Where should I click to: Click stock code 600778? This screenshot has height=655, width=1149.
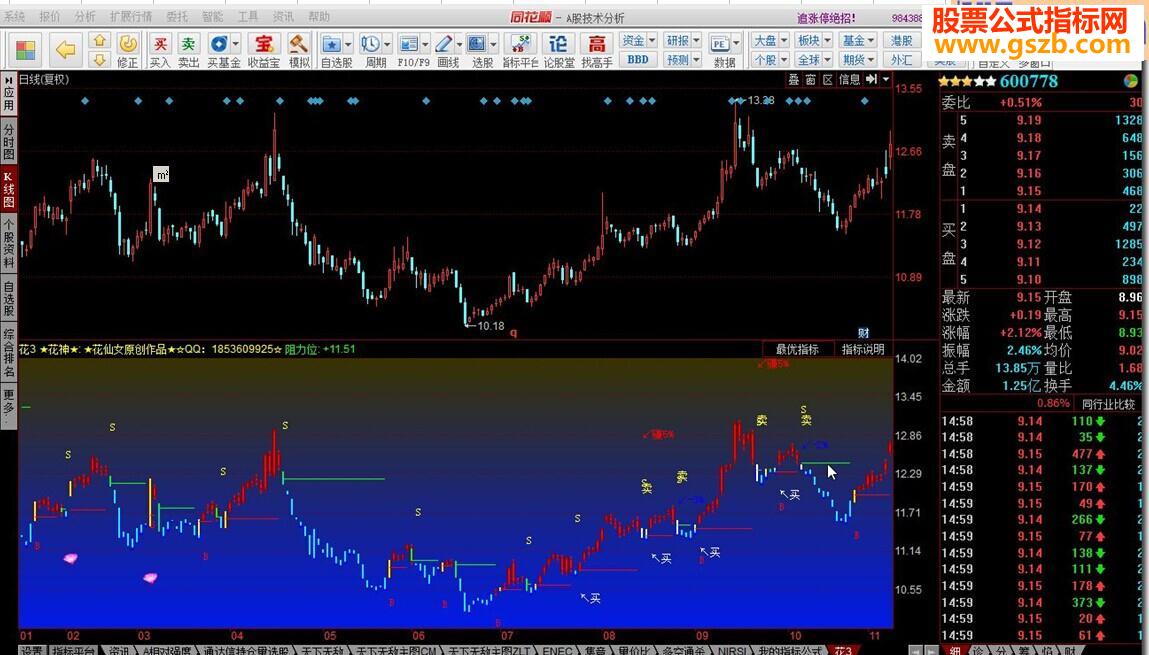click(x=1029, y=81)
